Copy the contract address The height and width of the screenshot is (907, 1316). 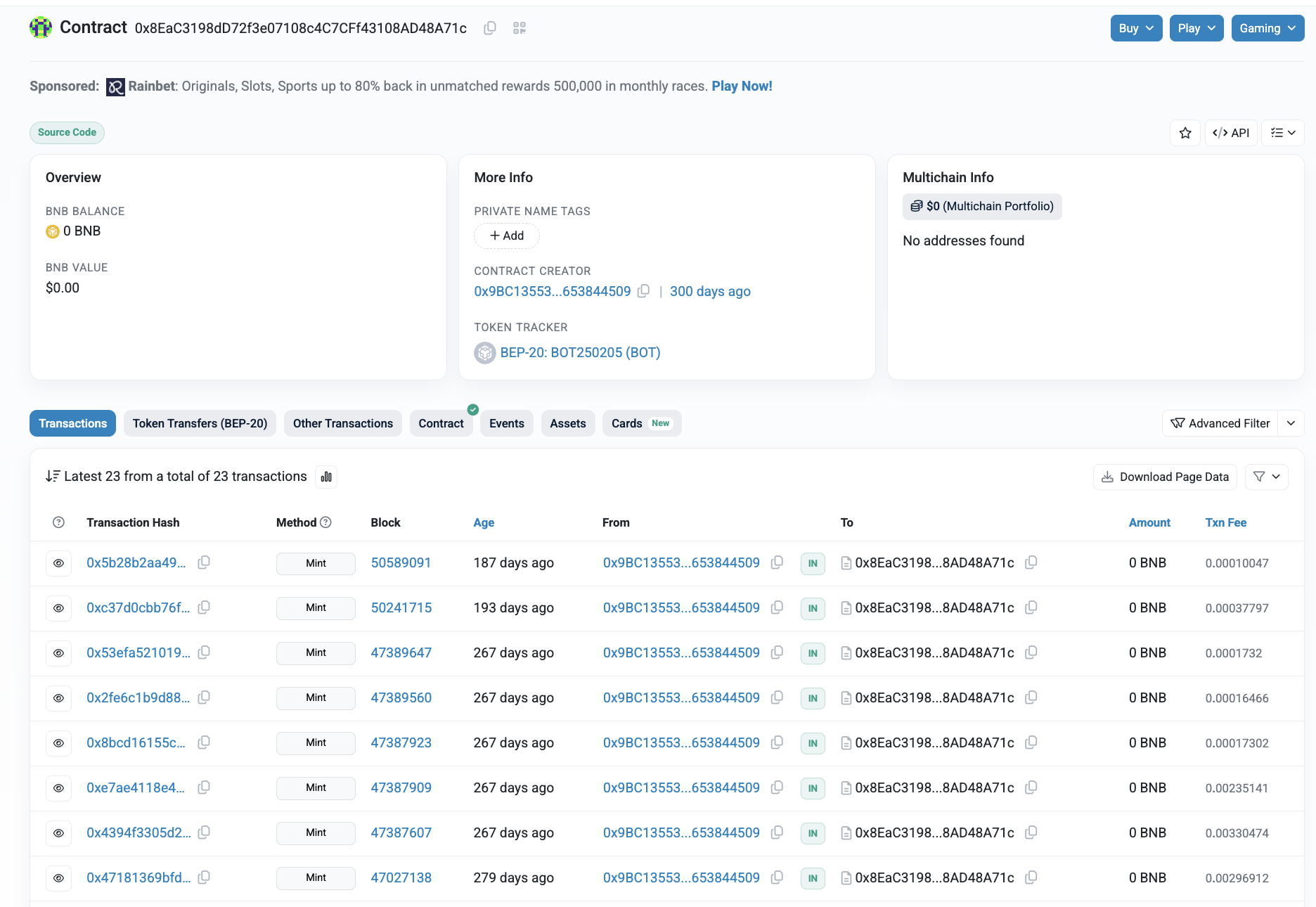pos(489,28)
